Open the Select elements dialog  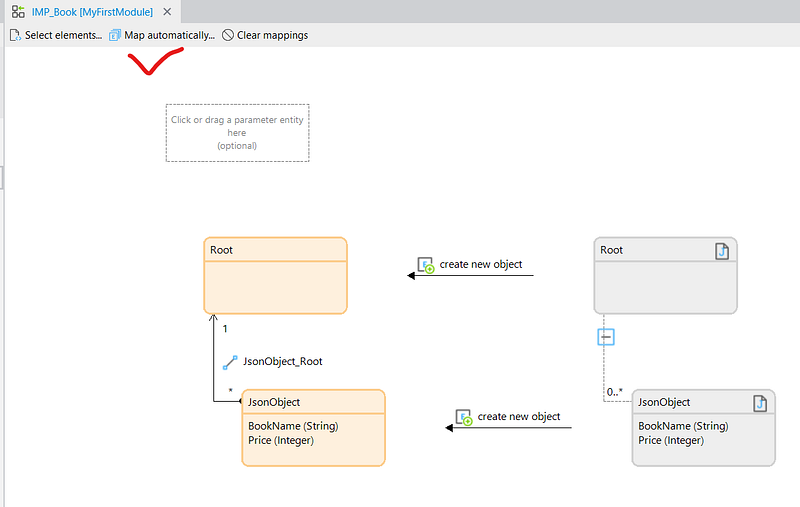pos(63,35)
